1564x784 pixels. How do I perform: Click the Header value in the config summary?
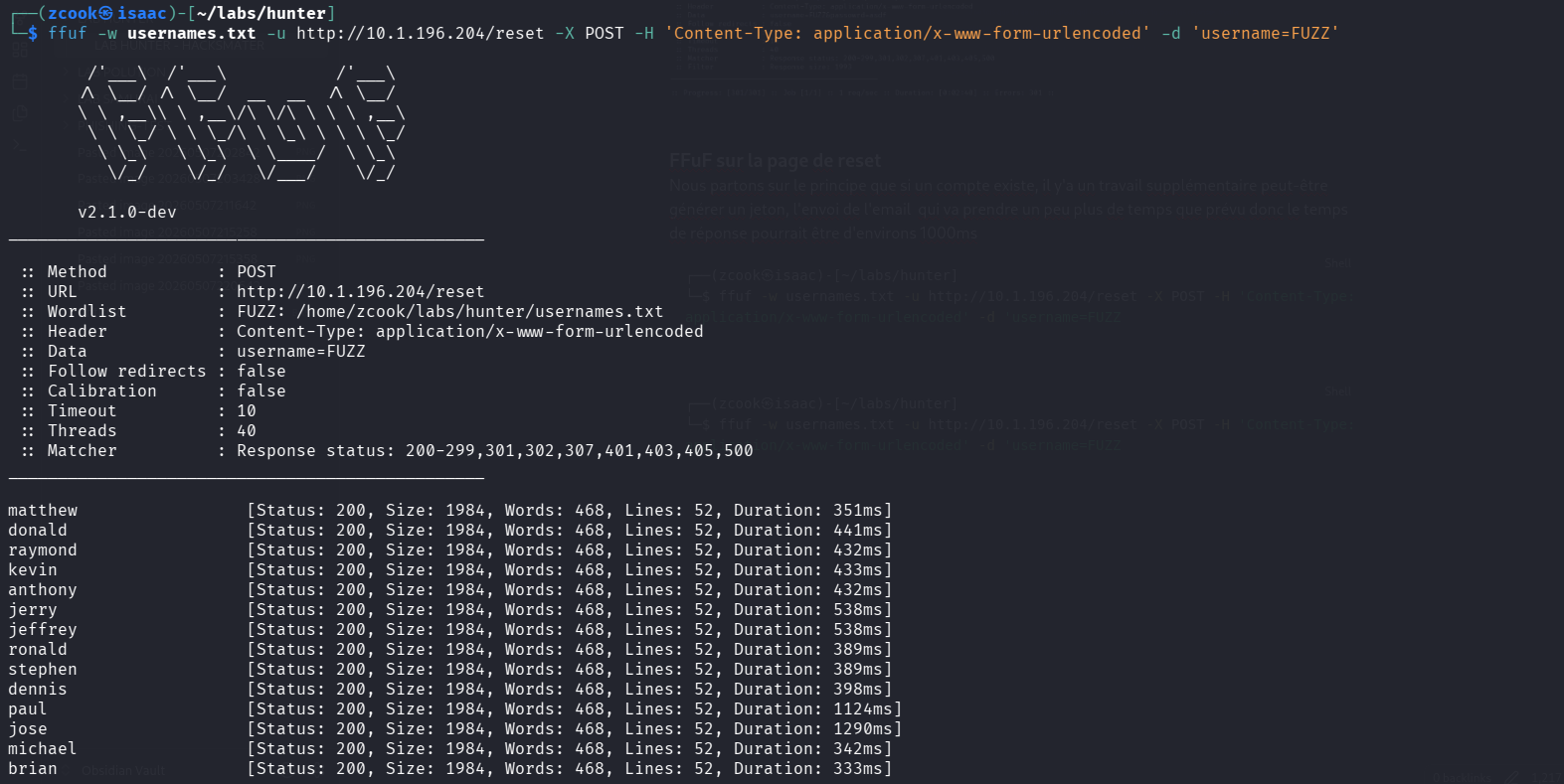(470, 332)
